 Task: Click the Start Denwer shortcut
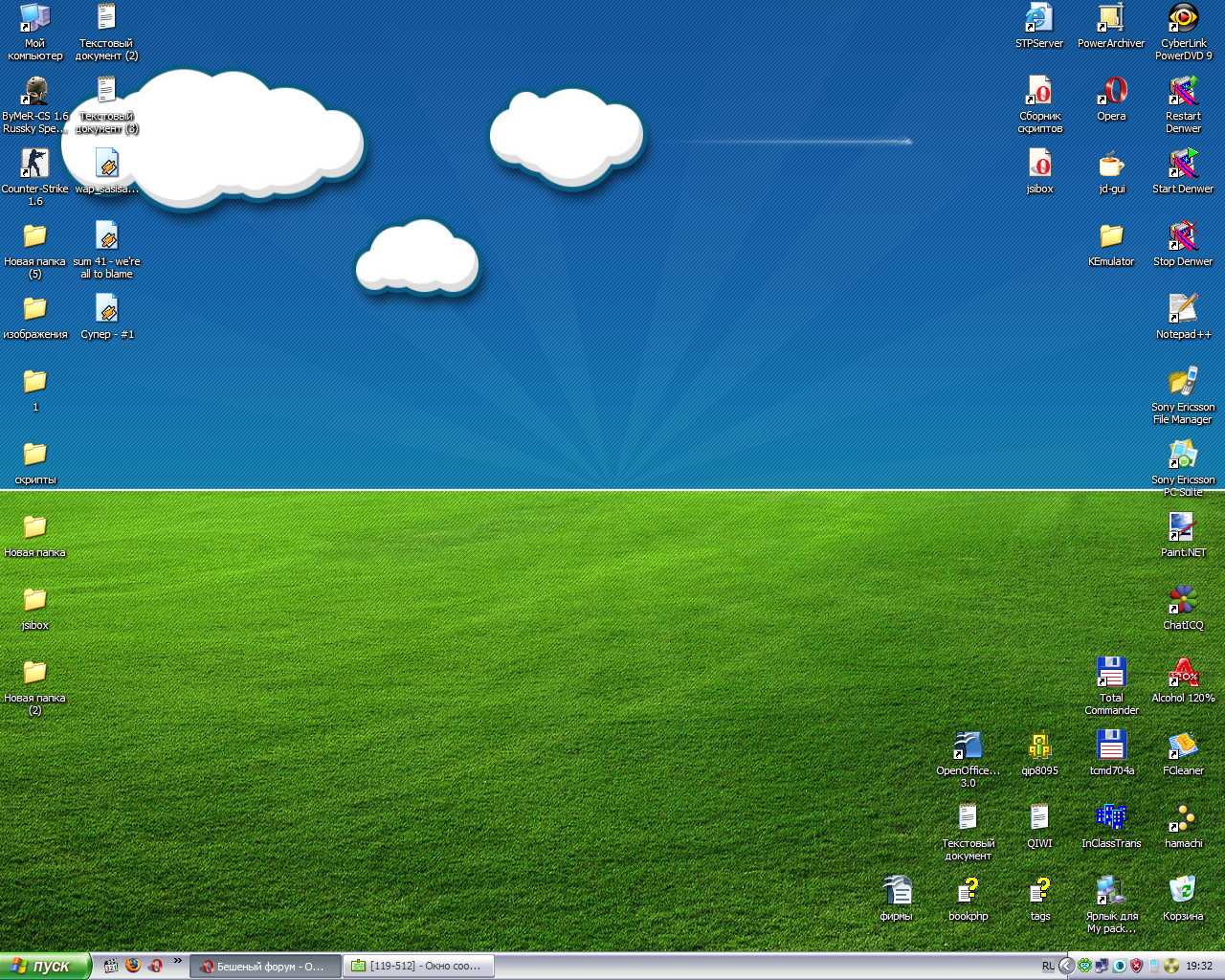[1183, 165]
